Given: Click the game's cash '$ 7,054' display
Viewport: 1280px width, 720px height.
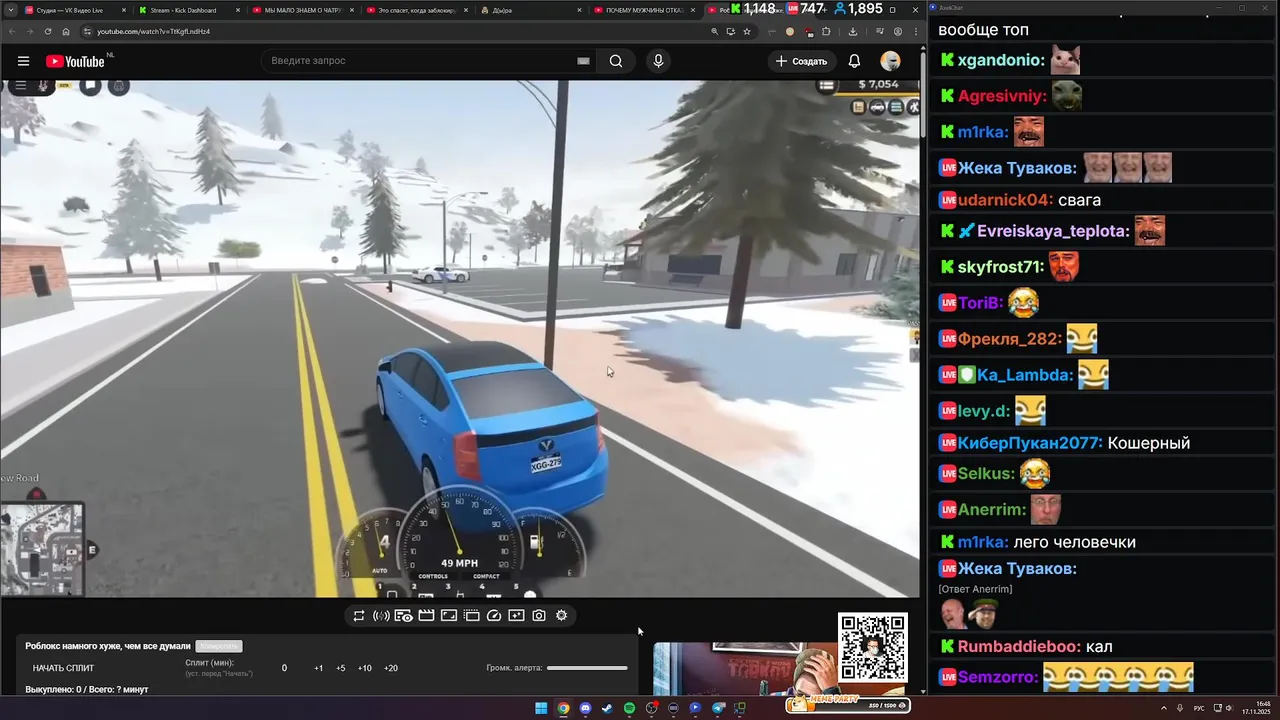Looking at the screenshot, I should 878,85.
